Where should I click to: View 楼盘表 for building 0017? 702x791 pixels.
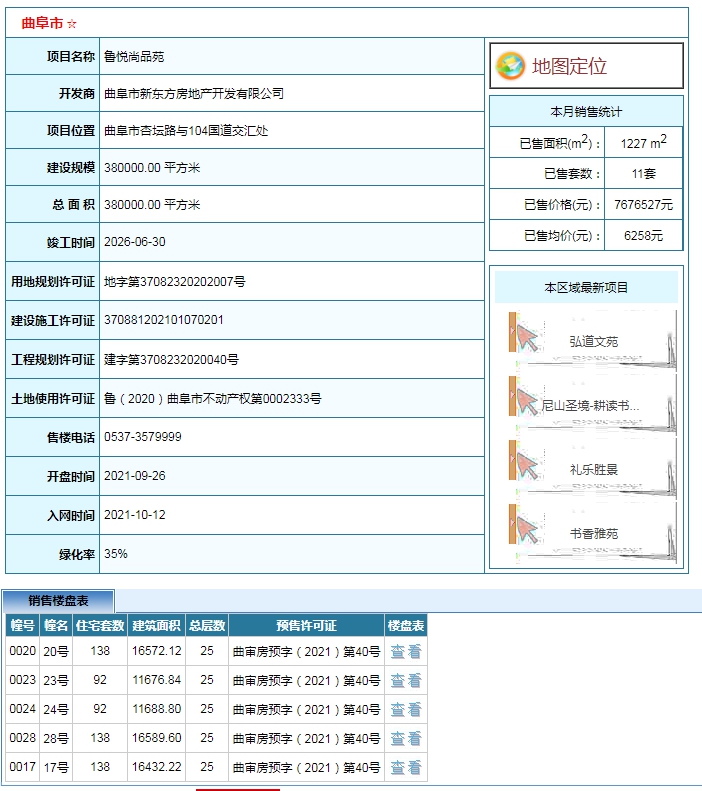coord(406,767)
